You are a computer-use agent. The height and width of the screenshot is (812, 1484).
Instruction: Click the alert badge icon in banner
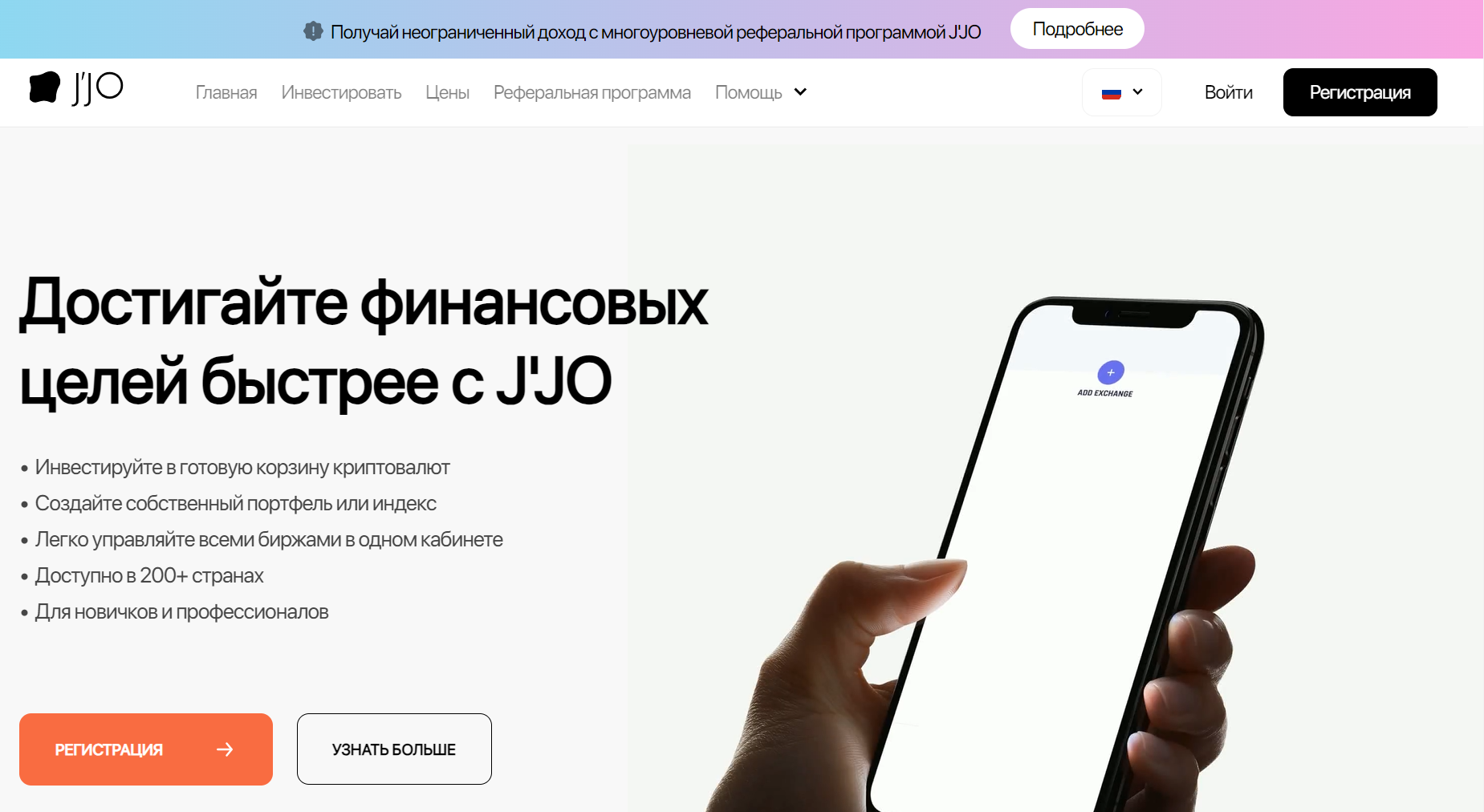[313, 31]
